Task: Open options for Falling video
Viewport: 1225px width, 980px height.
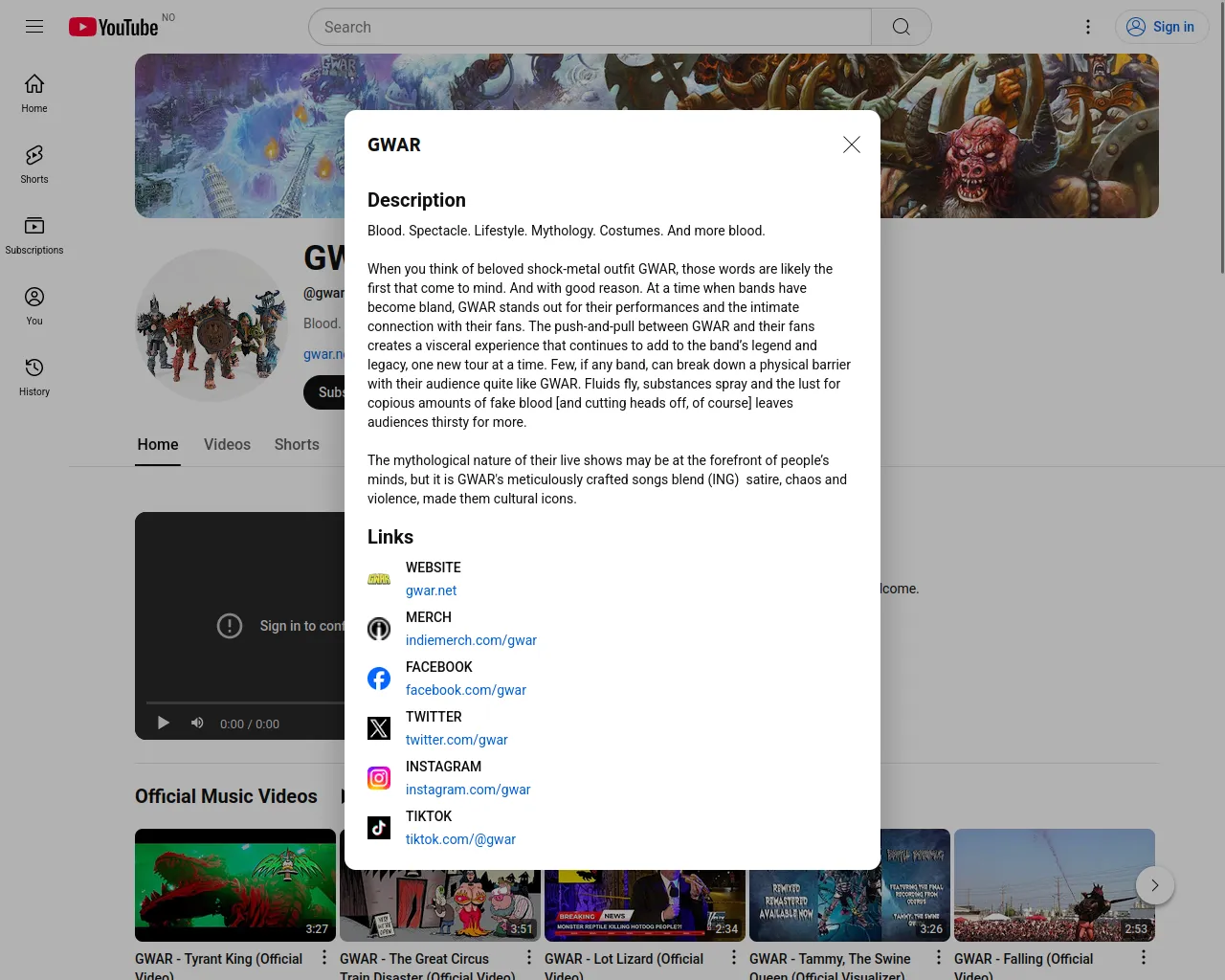Action: [1143, 958]
